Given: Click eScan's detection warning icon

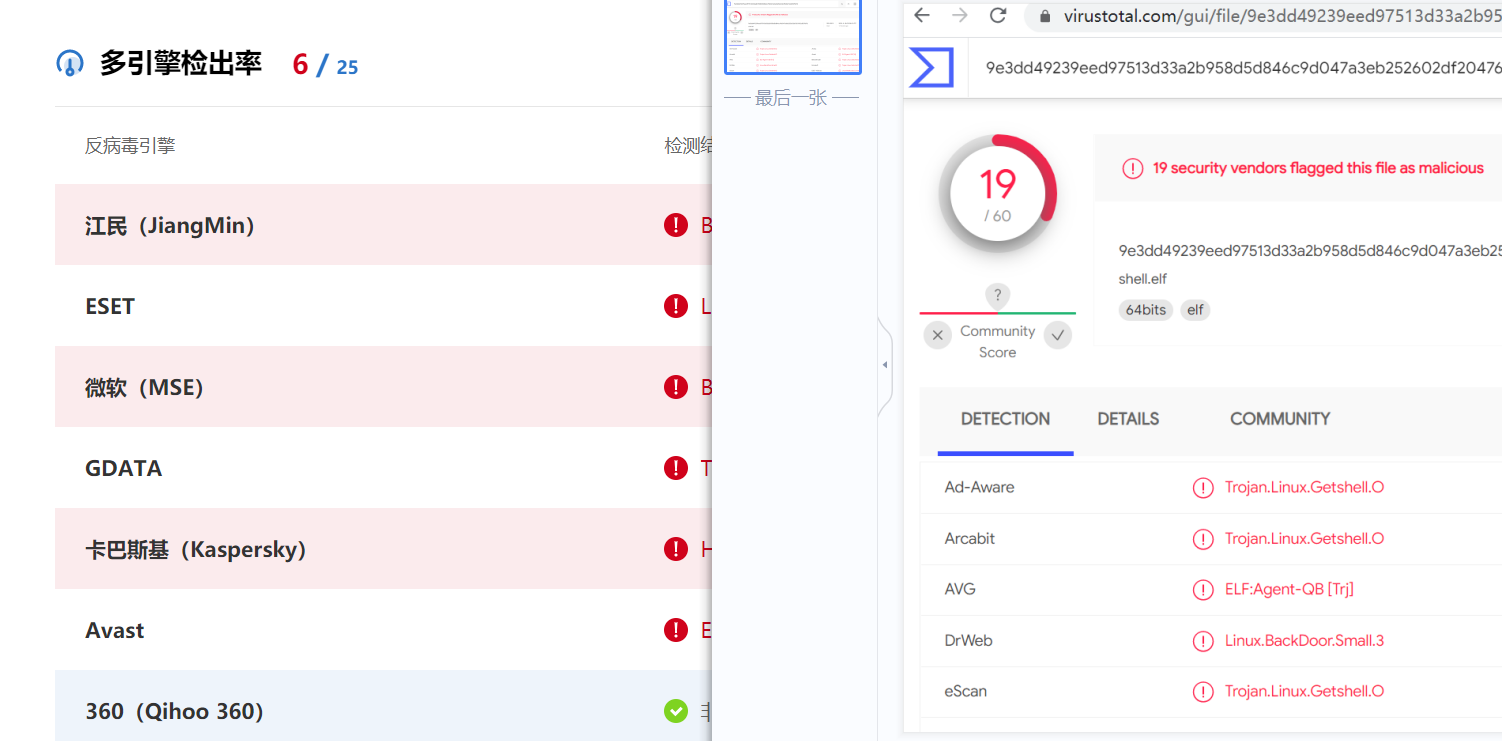Looking at the screenshot, I should (x=1203, y=692).
